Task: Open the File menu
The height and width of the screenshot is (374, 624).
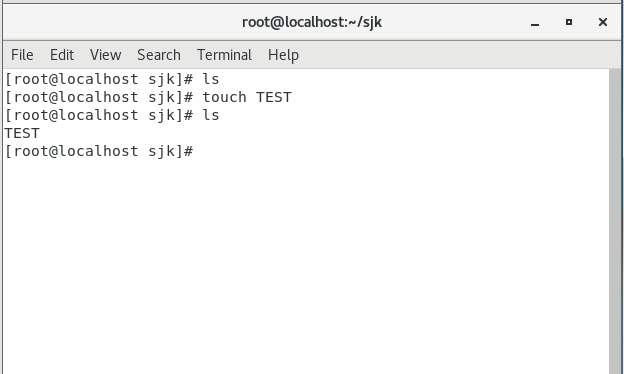Action: [x=22, y=55]
